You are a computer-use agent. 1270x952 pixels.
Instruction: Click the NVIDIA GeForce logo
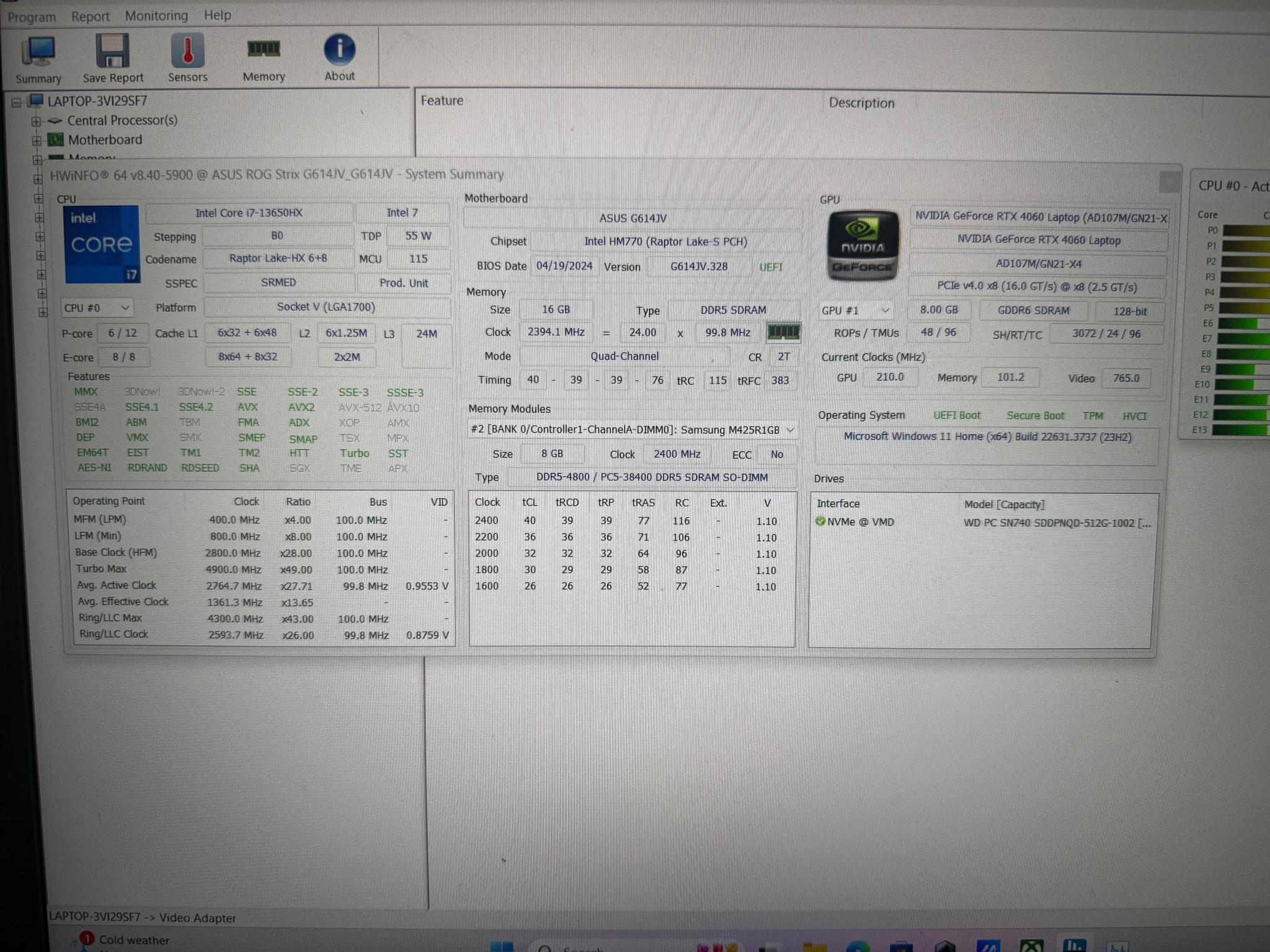coord(863,245)
